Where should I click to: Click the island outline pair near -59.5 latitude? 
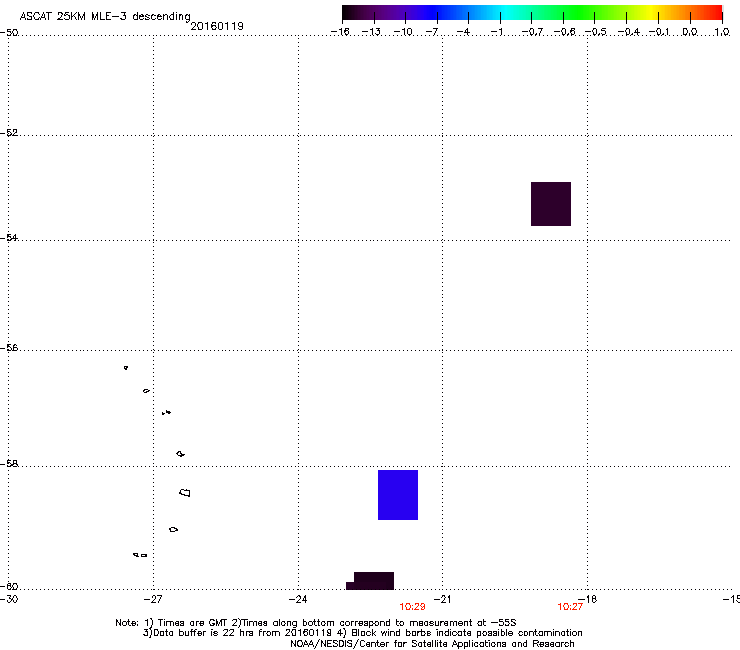coord(140,555)
